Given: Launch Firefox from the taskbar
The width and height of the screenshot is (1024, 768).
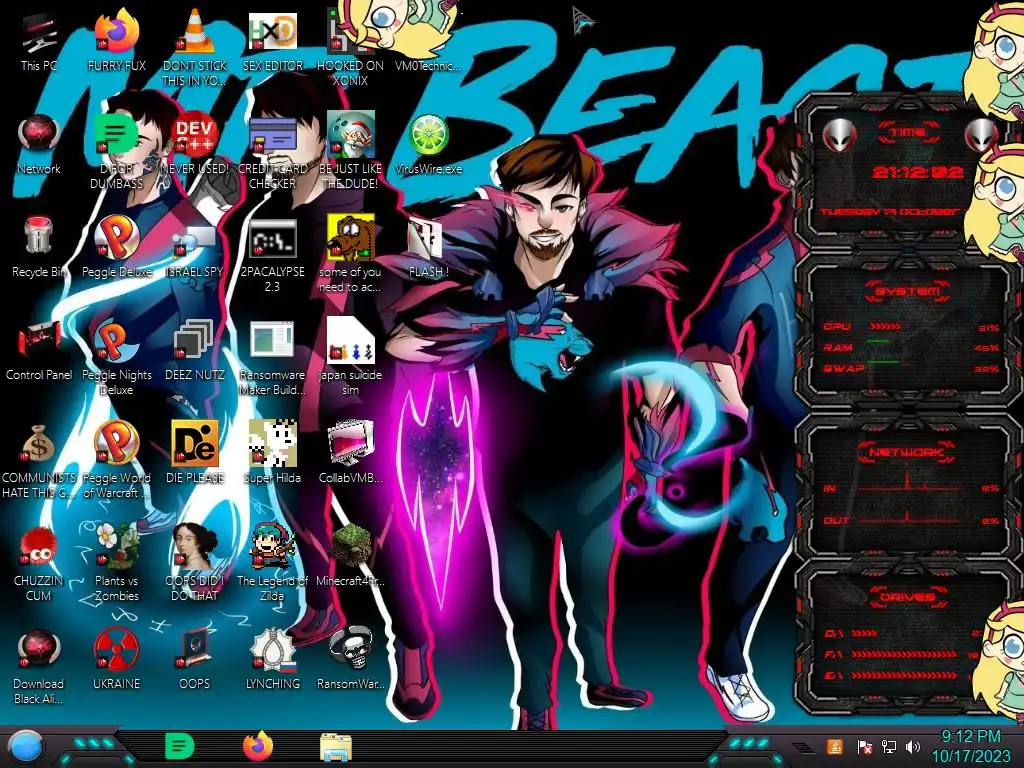Looking at the screenshot, I should (x=258, y=746).
